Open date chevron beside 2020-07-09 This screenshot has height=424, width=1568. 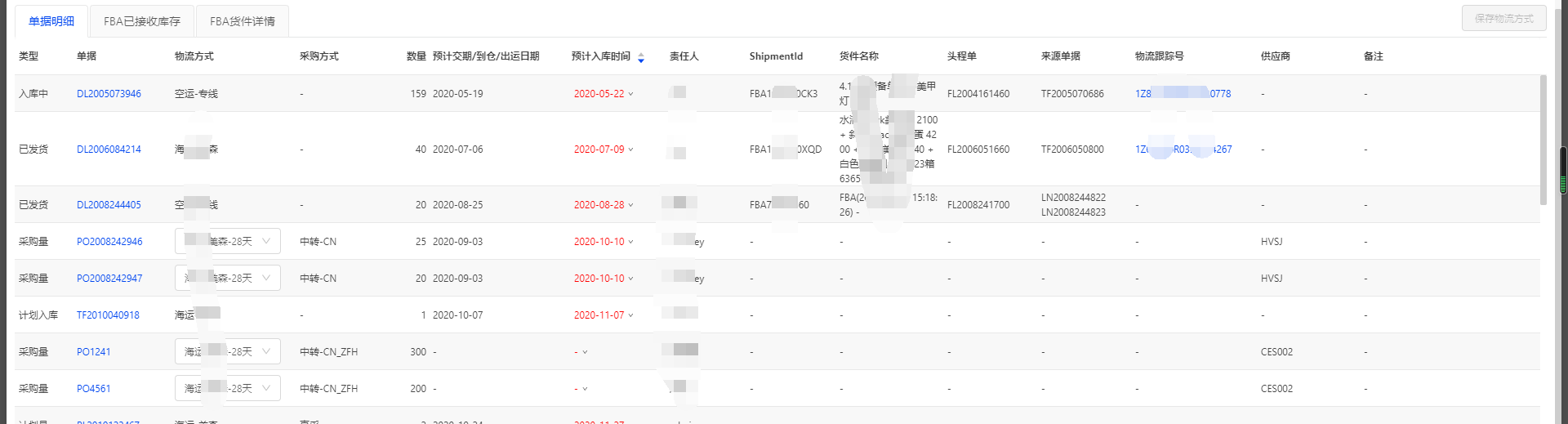tap(630, 150)
